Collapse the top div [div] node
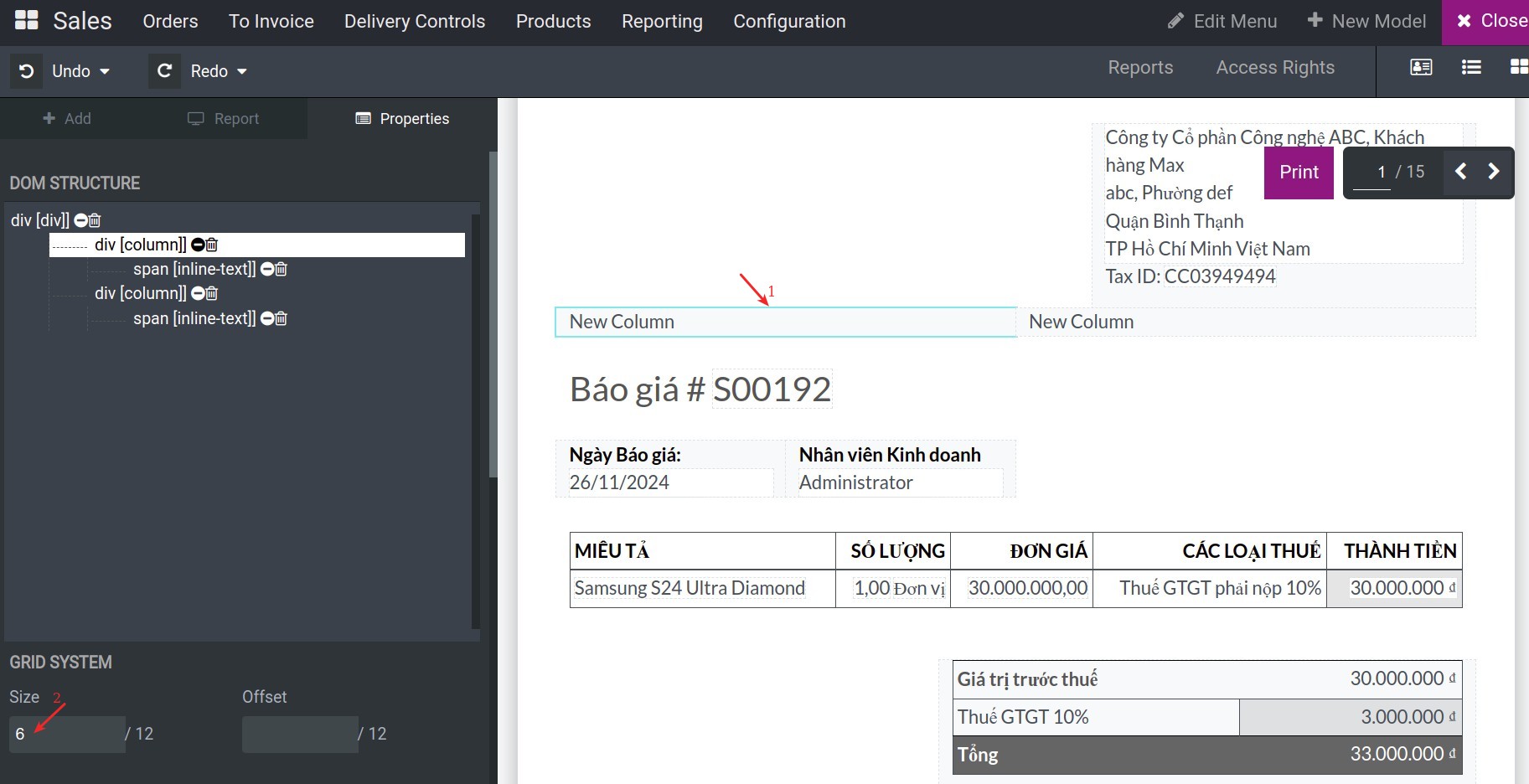 coord(80,220)
